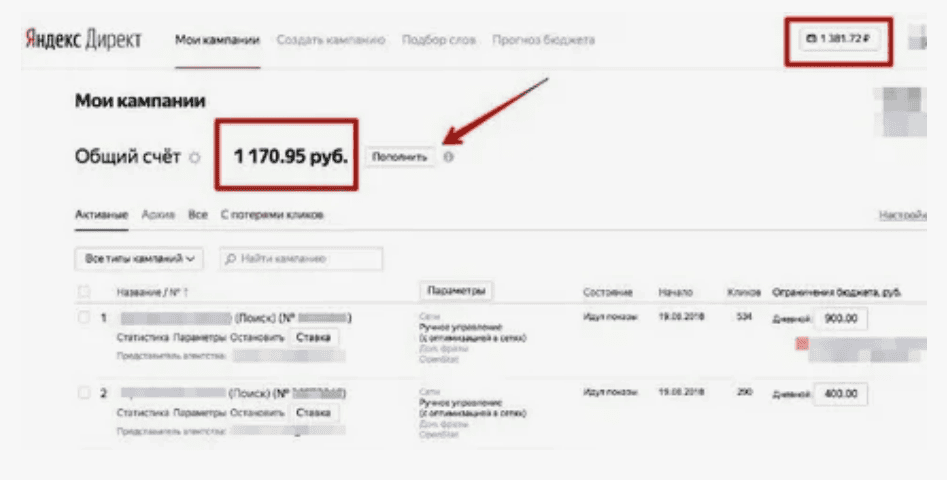Viewport: 947px width, 480px height.
Task: Click the wallet balance 1 381.72 button
Action: (839, 39)
